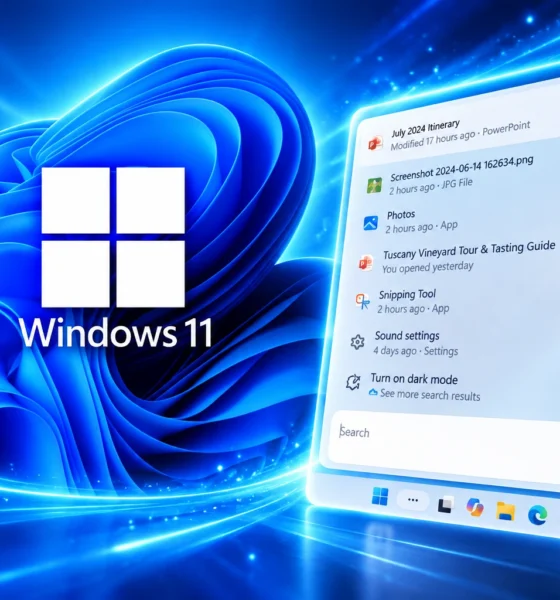Click '2 hours ago · JPG File' subtitle
The width and height of the screenshot is (560, 600).
tap(431, 186)
